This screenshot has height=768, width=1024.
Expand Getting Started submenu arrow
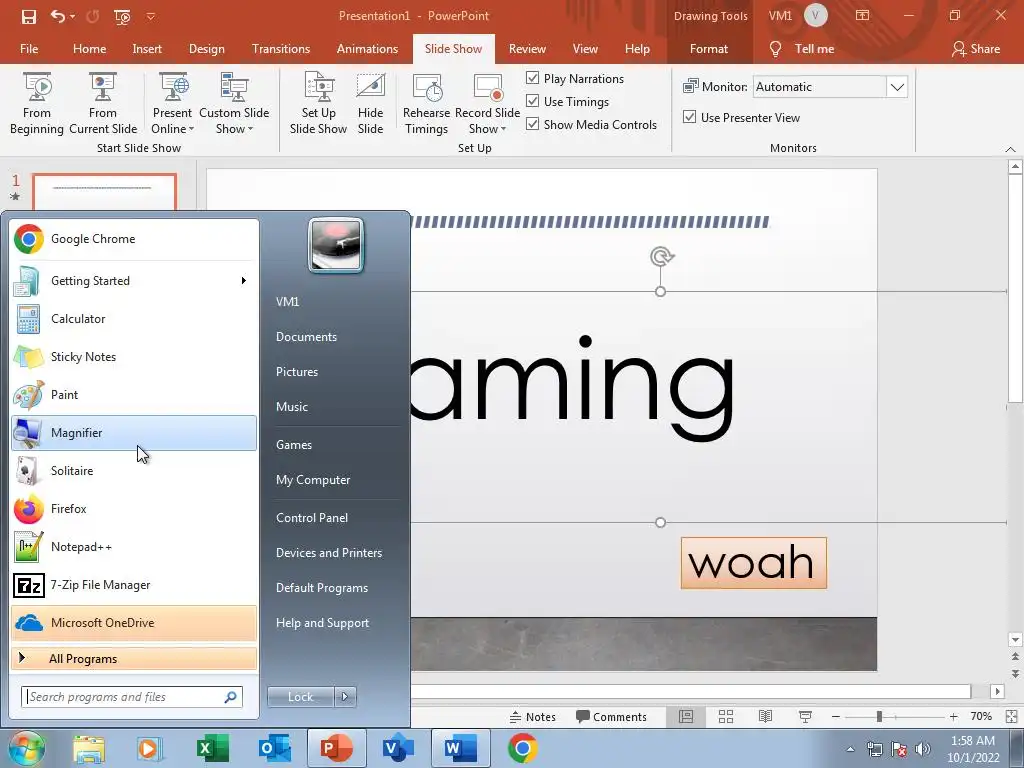[x=243, y=281]
